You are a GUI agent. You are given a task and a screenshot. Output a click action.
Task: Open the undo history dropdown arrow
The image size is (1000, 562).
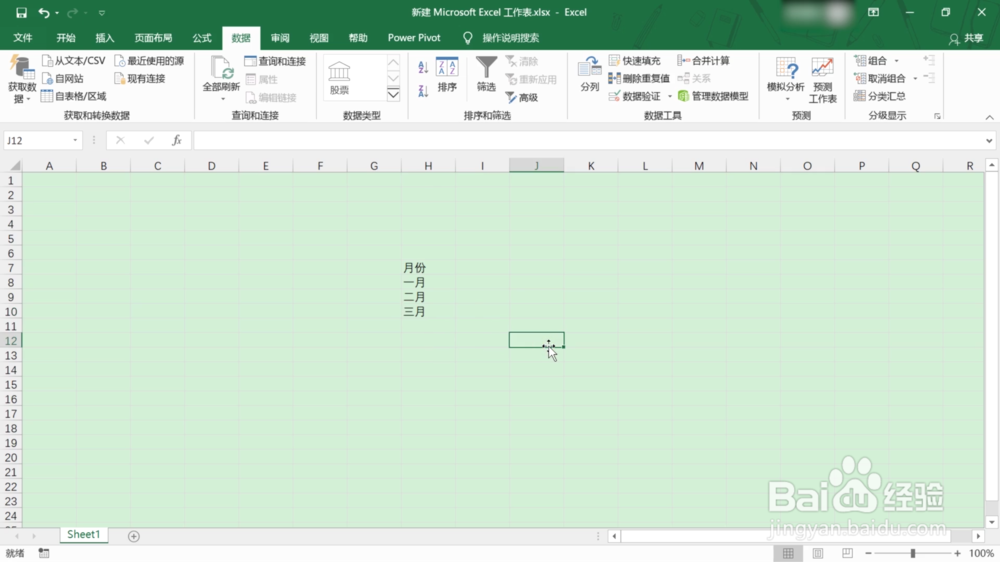pos(57,13)
